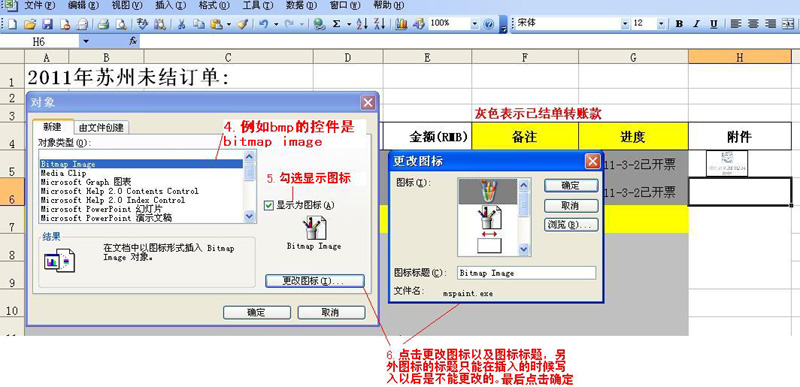Expand the zoom 100% dropdown

(x=475, y=23)
